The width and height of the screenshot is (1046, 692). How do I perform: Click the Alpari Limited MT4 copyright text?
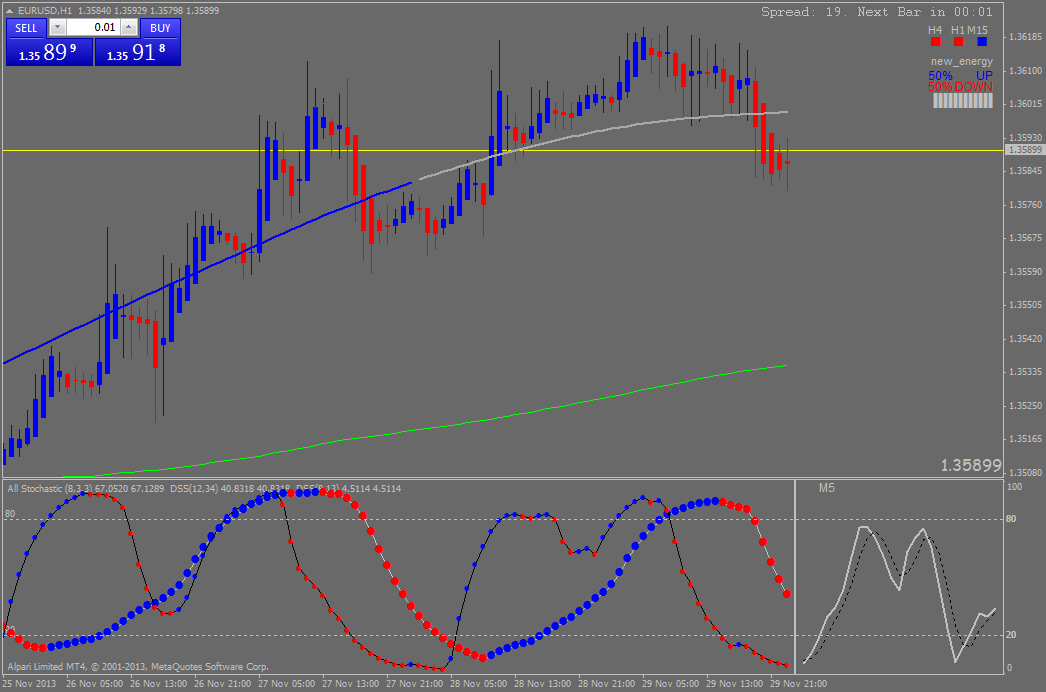tap(138, 666)
